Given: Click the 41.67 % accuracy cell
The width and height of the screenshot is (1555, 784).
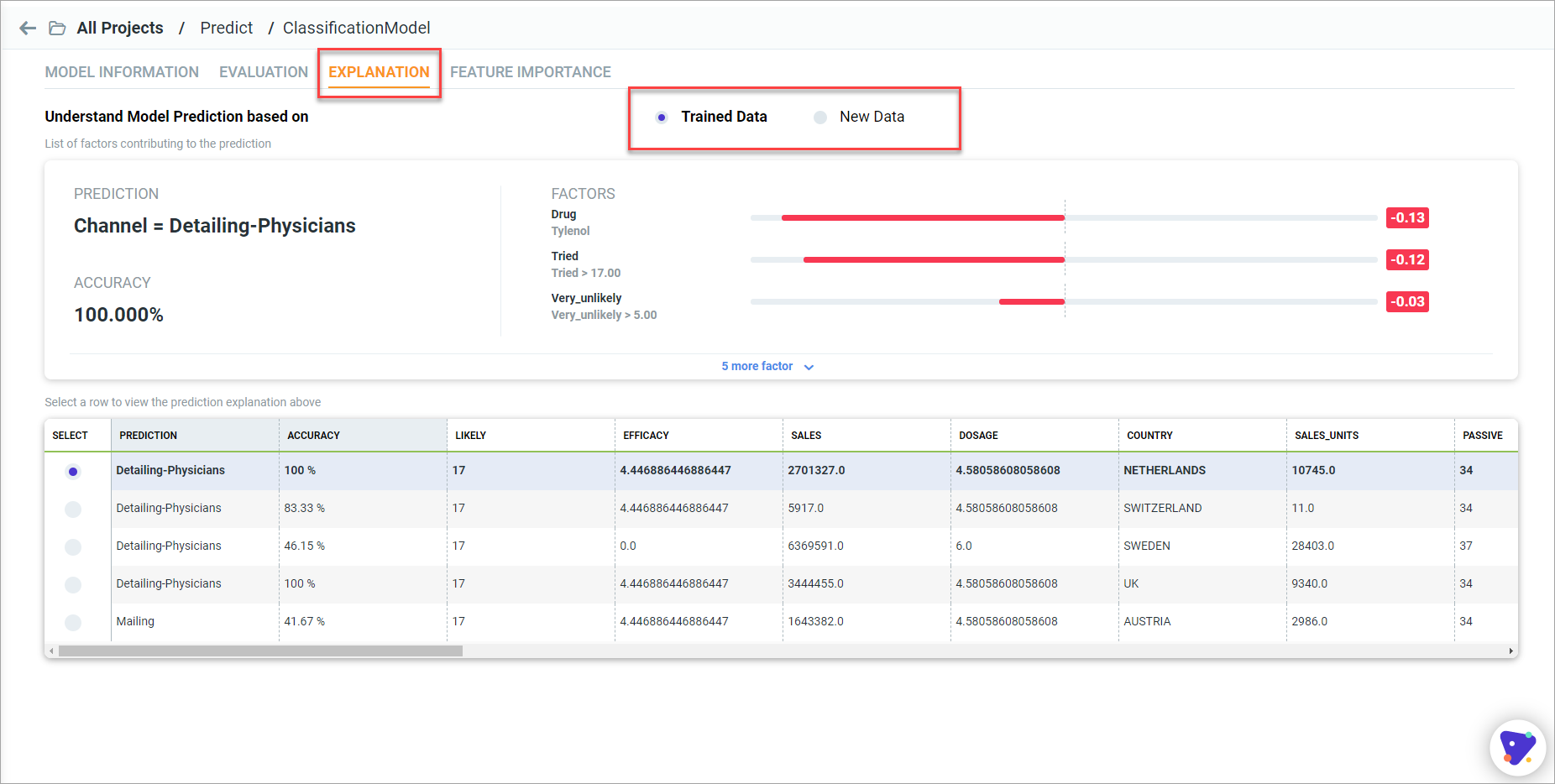Looking at the screenshot, I should (363, 622).
